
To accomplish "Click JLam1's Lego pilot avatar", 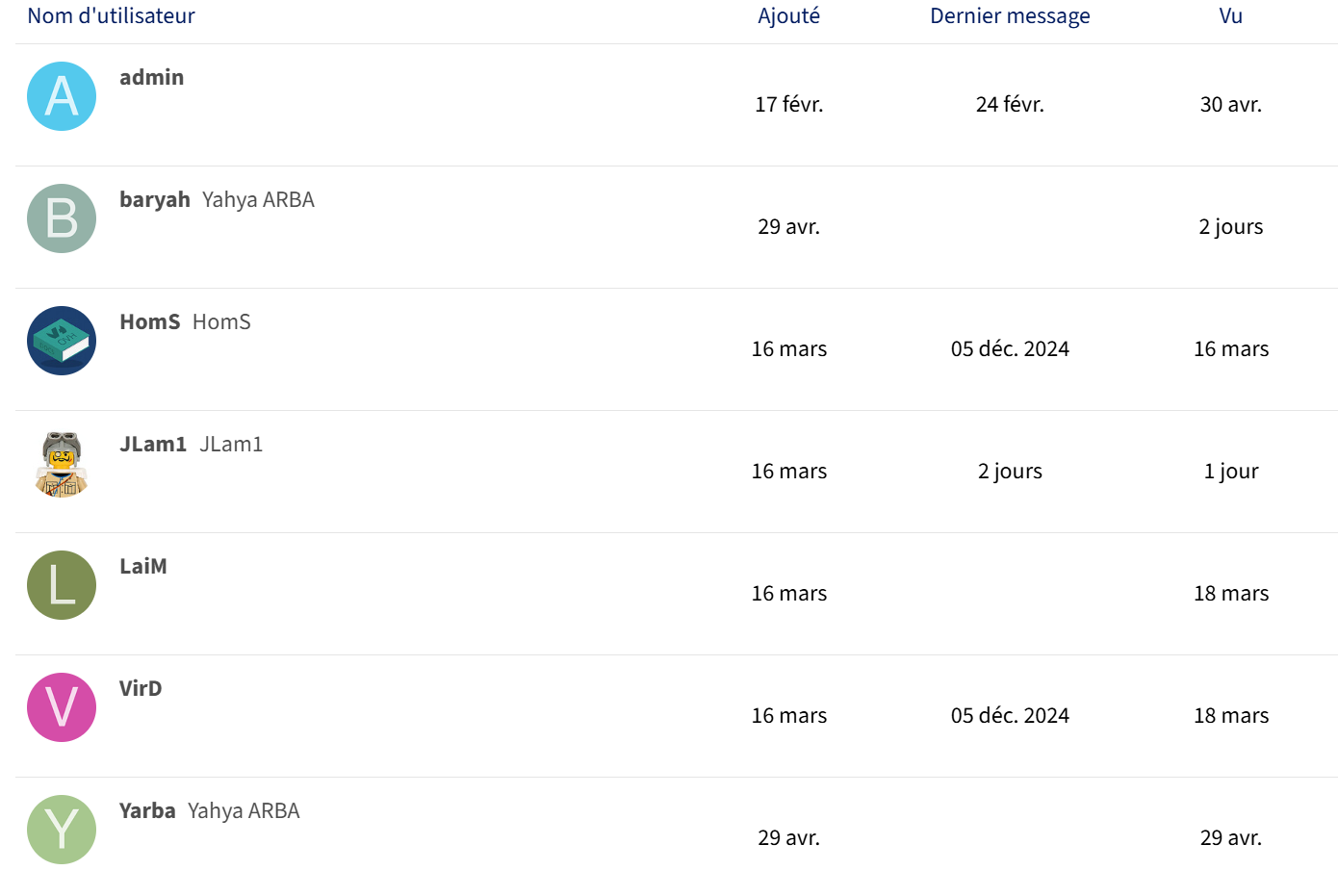I will [x=62, y=463].
